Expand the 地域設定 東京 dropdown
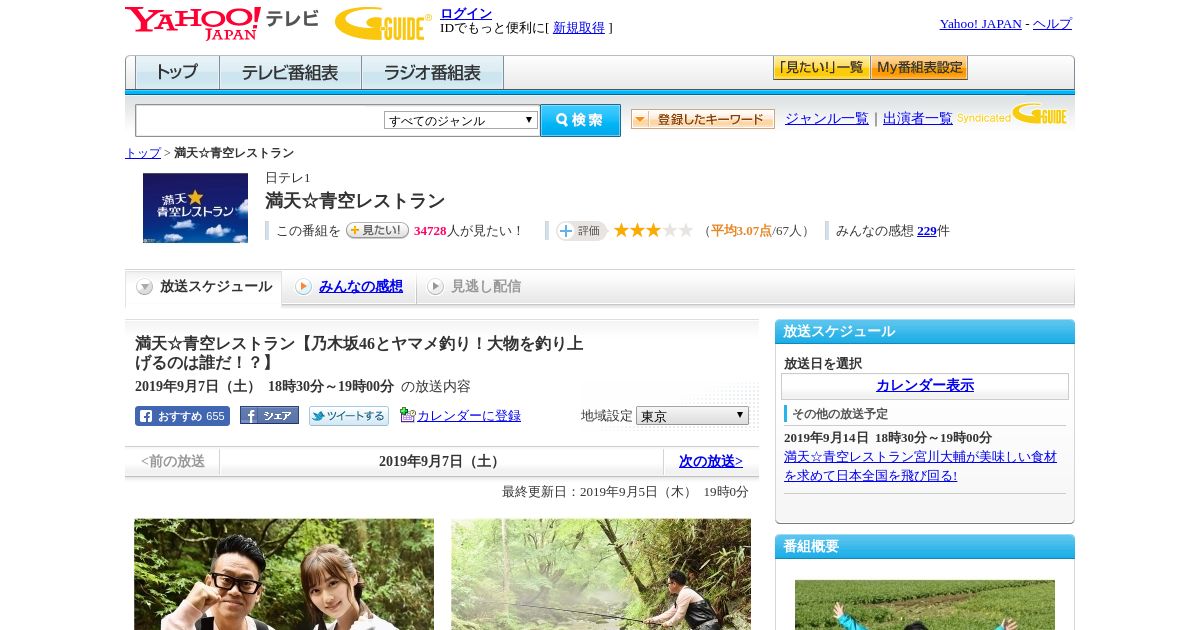Viewport: 1200px width, 630px height. [692, 415]
